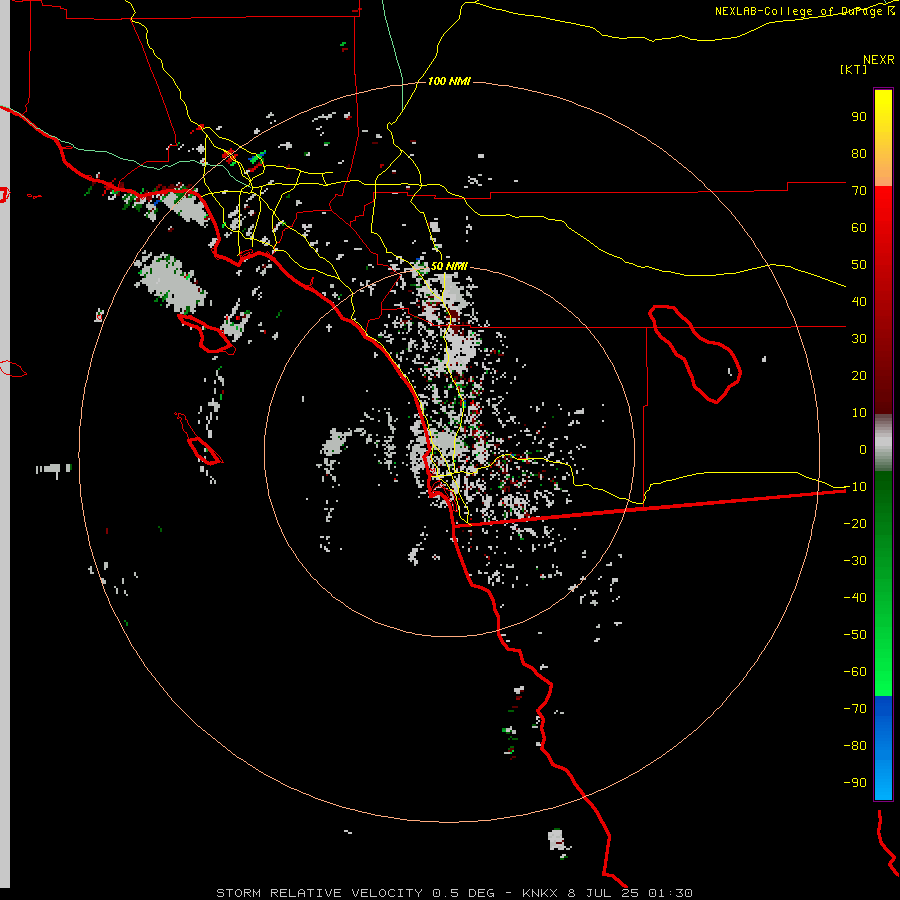Screen dimensions: 900x900
Task: Click the positive 60 scale value
Action: (x=859, y=227)
